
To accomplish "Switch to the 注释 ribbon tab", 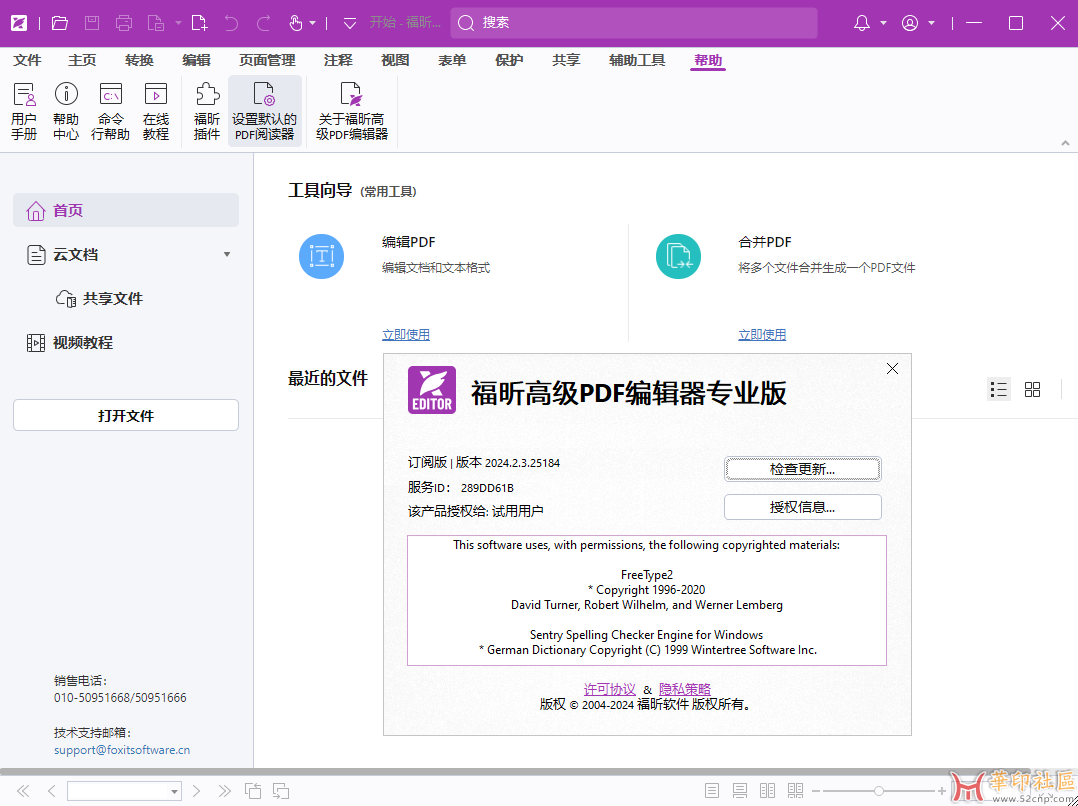I will pyautogui.click(x=338, y=60).
